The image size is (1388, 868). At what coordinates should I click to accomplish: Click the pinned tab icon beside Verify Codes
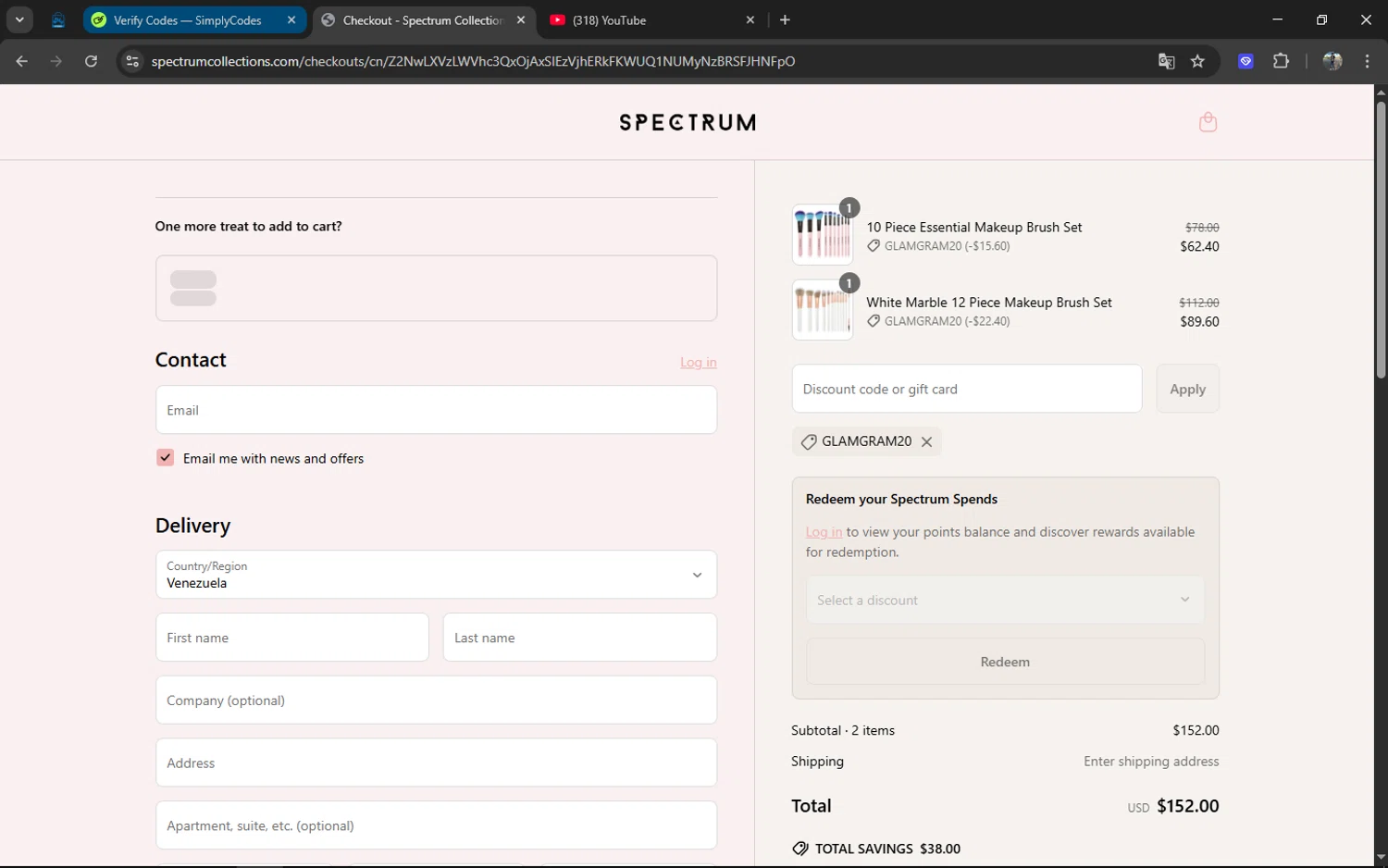click(58, 19)
